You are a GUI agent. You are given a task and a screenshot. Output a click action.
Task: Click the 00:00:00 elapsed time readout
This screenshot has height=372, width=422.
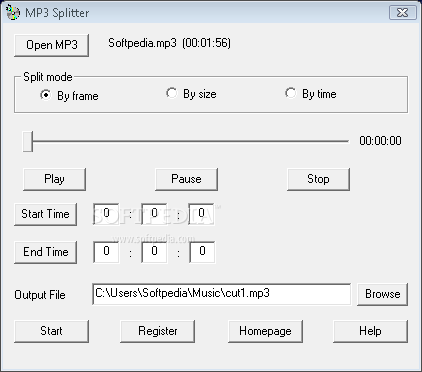380,141
